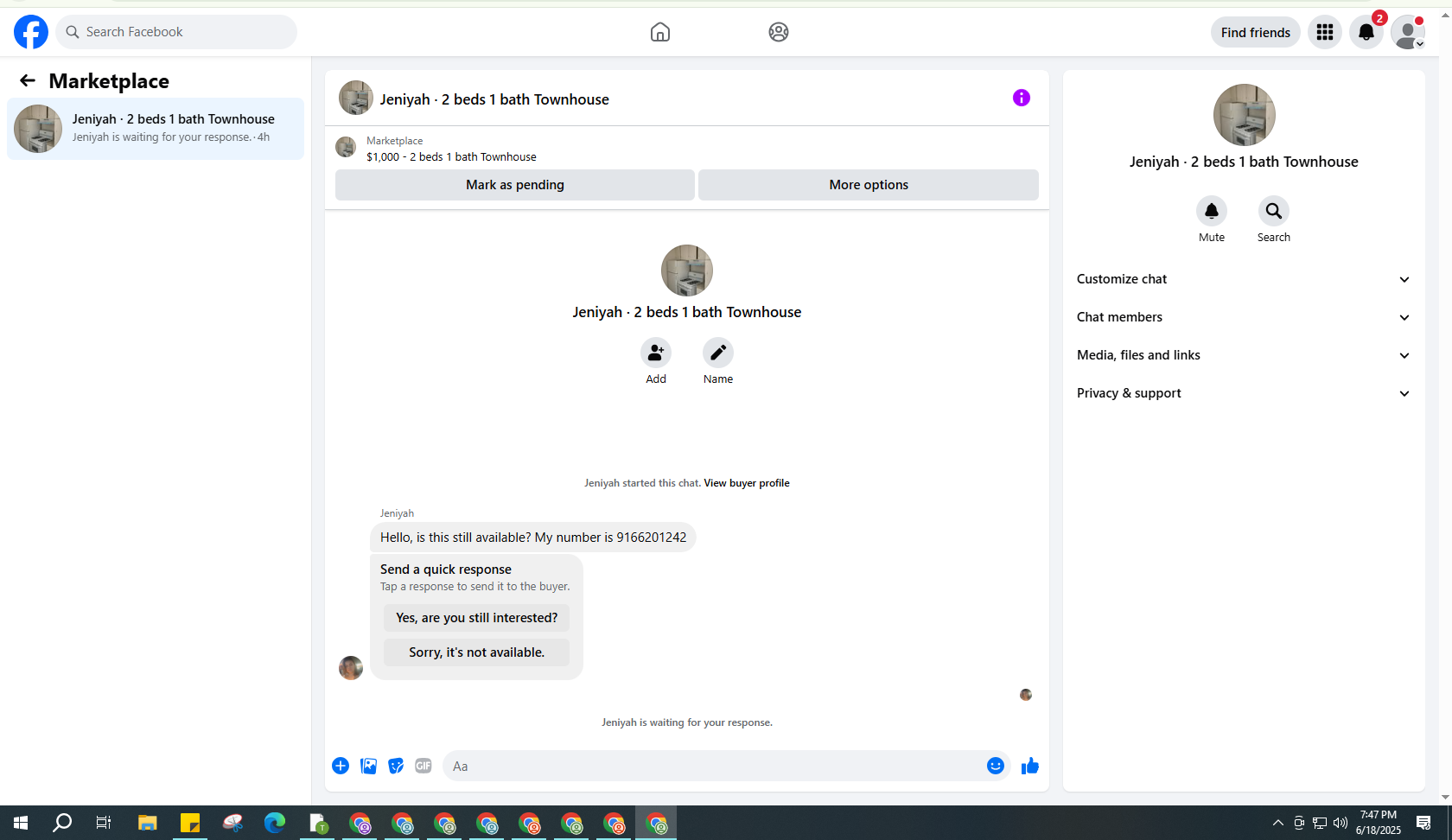The height and width of the screenshot is (840, 1452).
Task: Go back using the Marketplace arrow
Action: pos(28,80)
